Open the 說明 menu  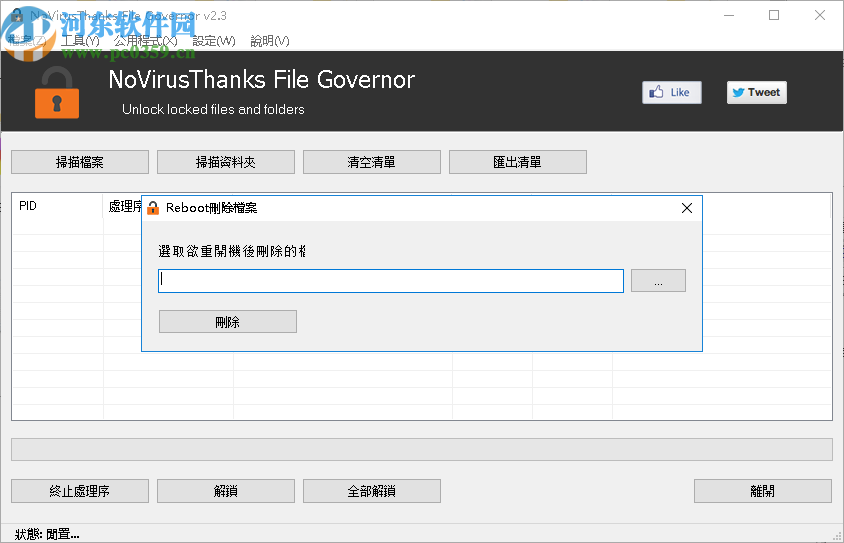point(270,41)
